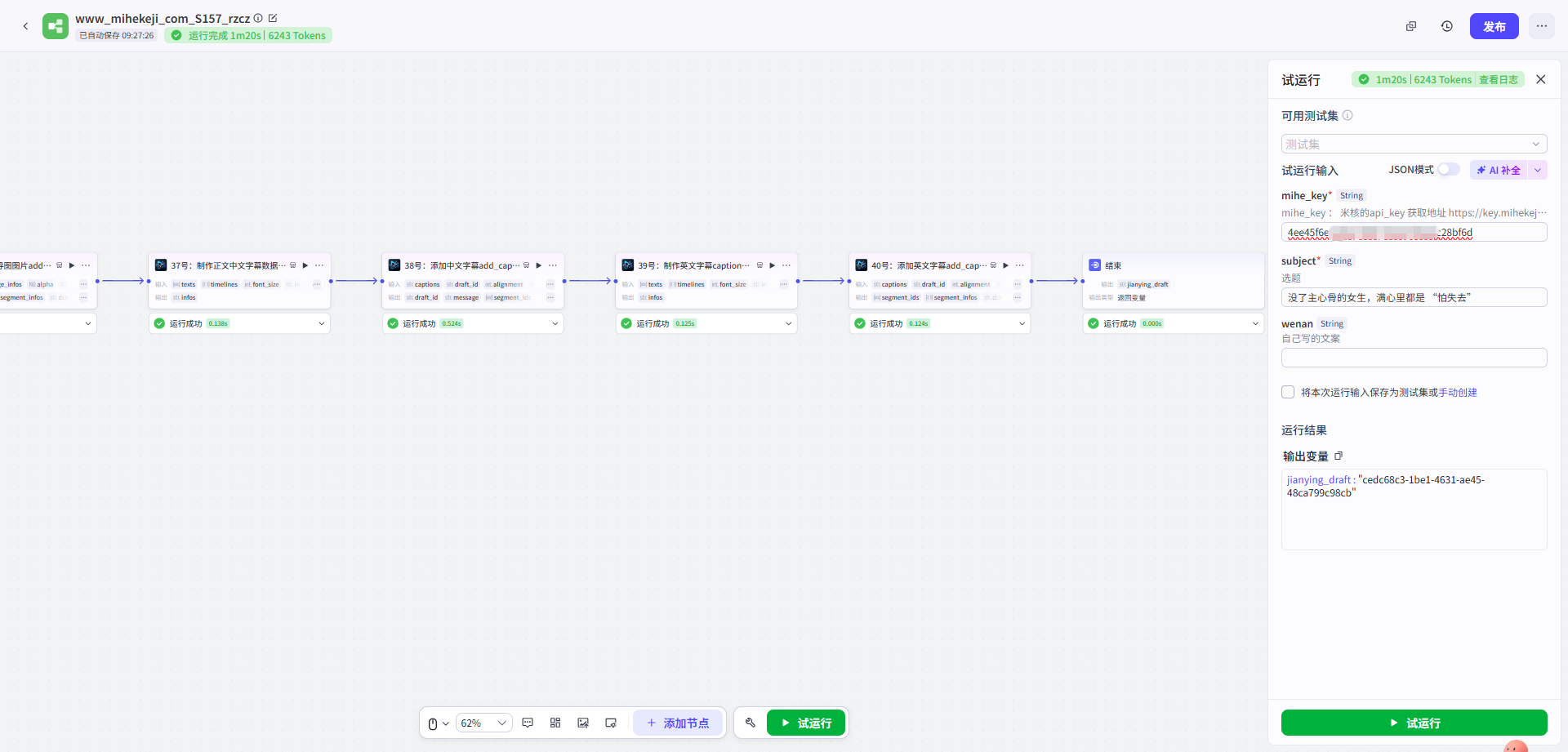
Task: Check the save run input as test set box
Action: tap(1288, 392)
